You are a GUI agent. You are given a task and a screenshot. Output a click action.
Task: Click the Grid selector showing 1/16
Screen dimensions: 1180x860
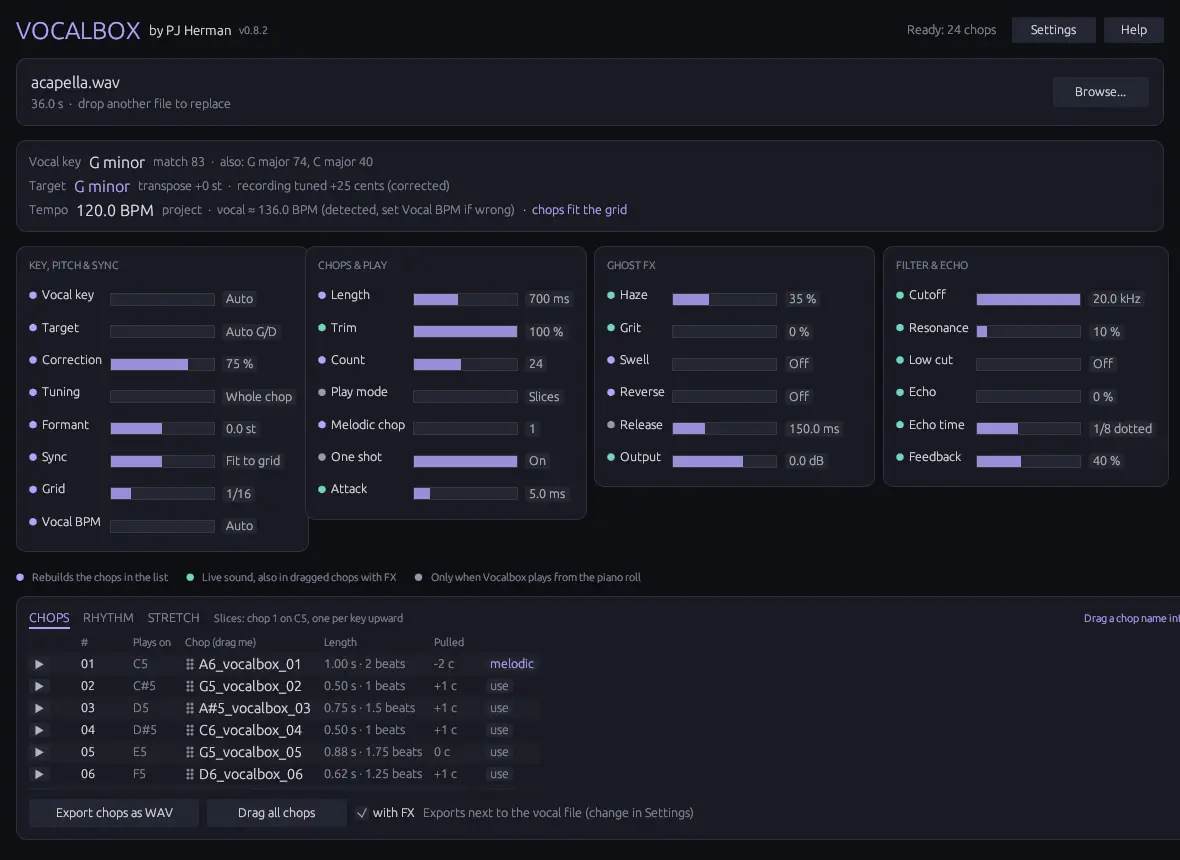pos(163,494)
